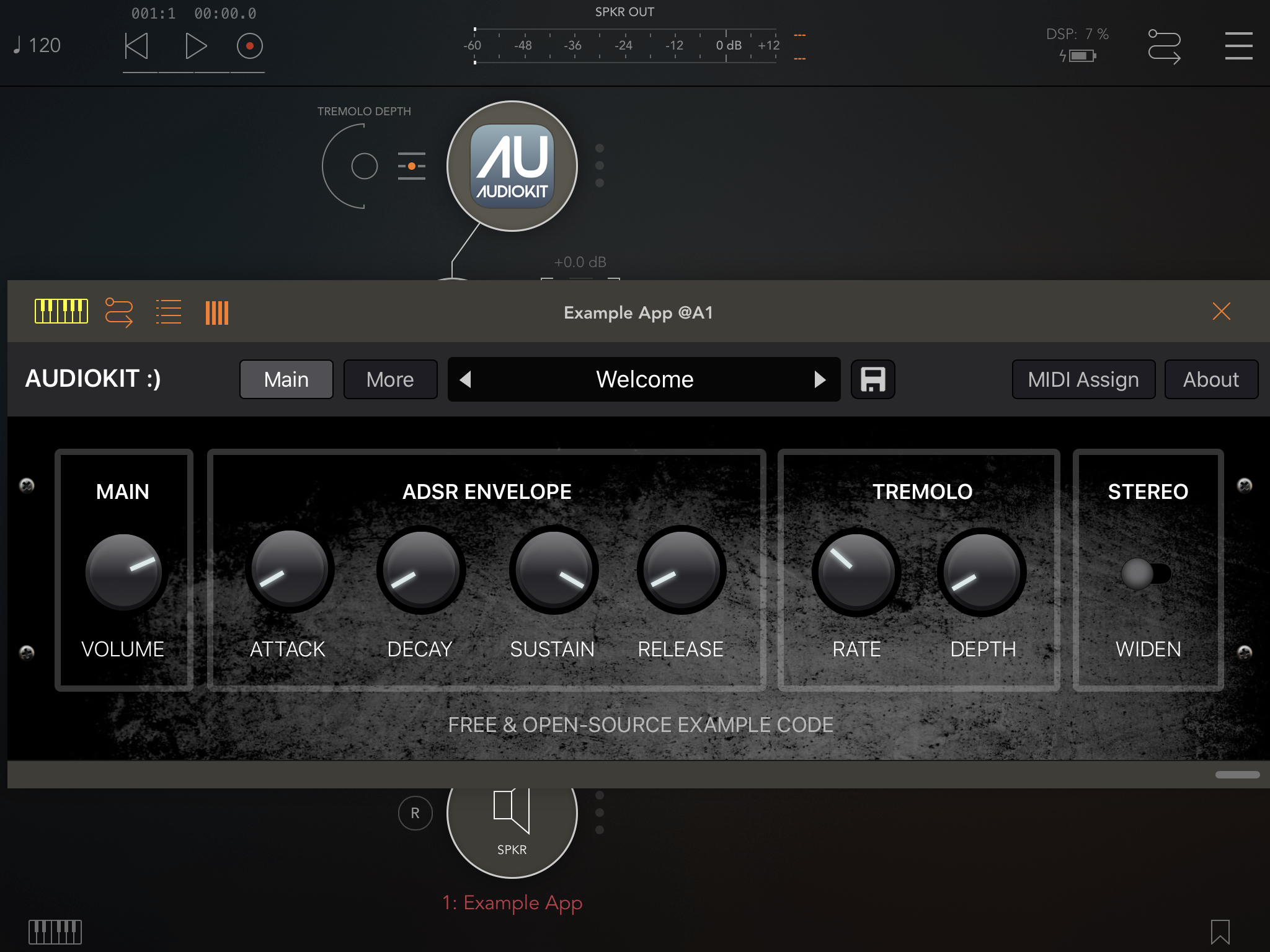1270x952 pixels.
Task: Rewind to start with skip-back icon
Action: [136, 46]
